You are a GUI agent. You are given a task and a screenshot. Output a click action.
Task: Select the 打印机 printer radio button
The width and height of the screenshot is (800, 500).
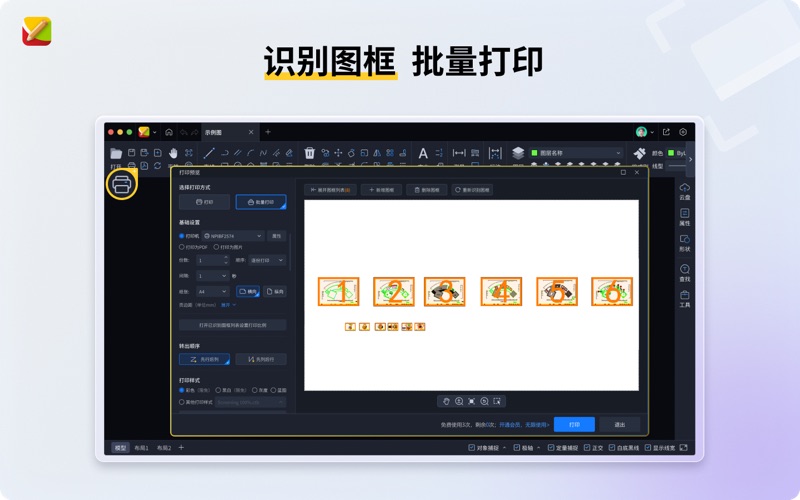(x=182, y=236)
